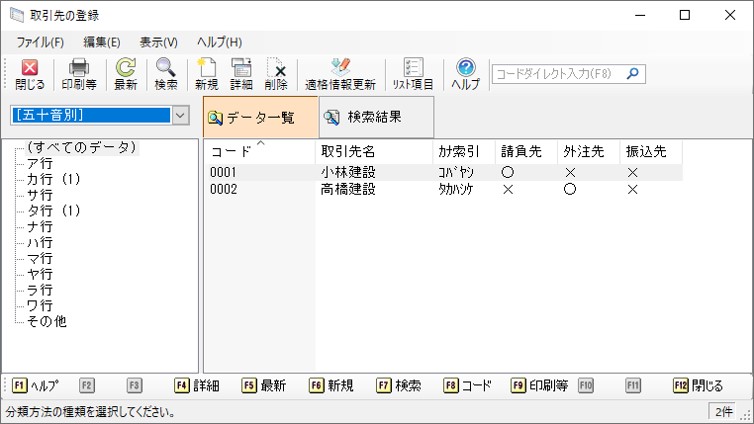Select サ行 tree node
The height and width of the screenshot is (424, 754).
pos(39,195)
